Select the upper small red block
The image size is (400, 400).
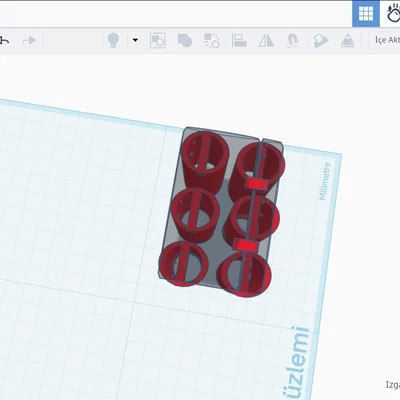click(x=257, y=184)
